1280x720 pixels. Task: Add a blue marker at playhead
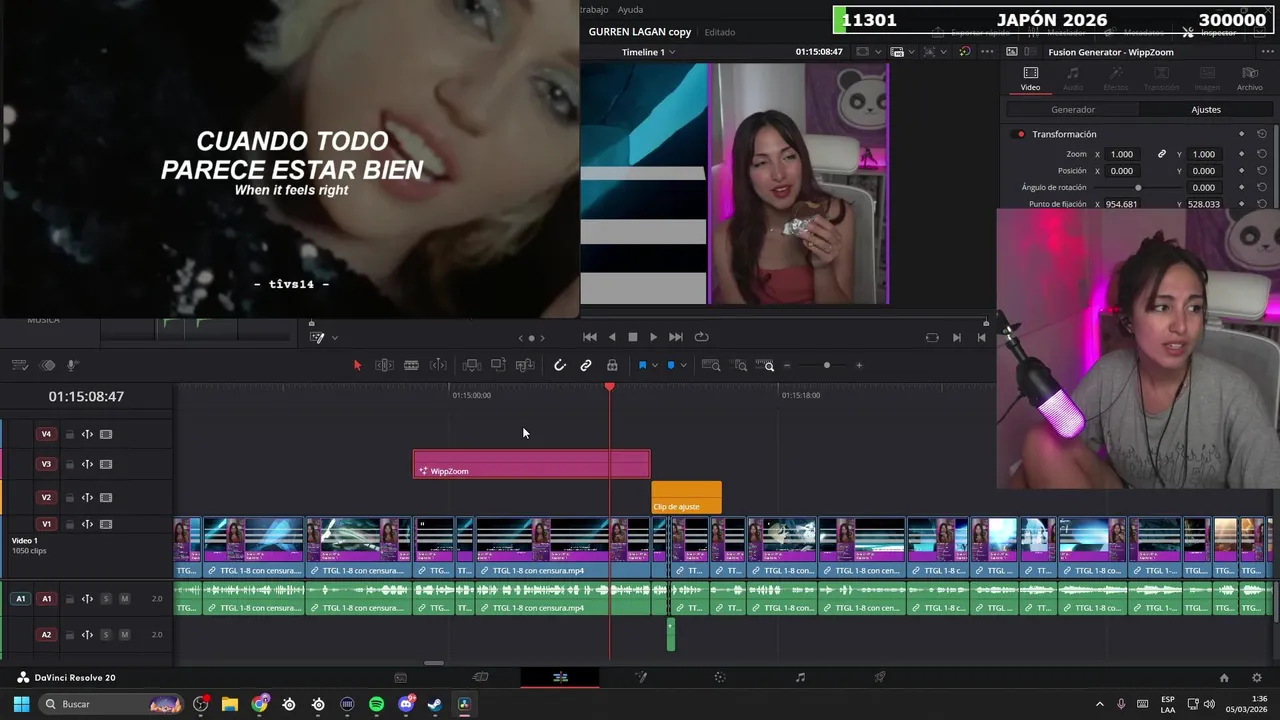tap(671, 365)
